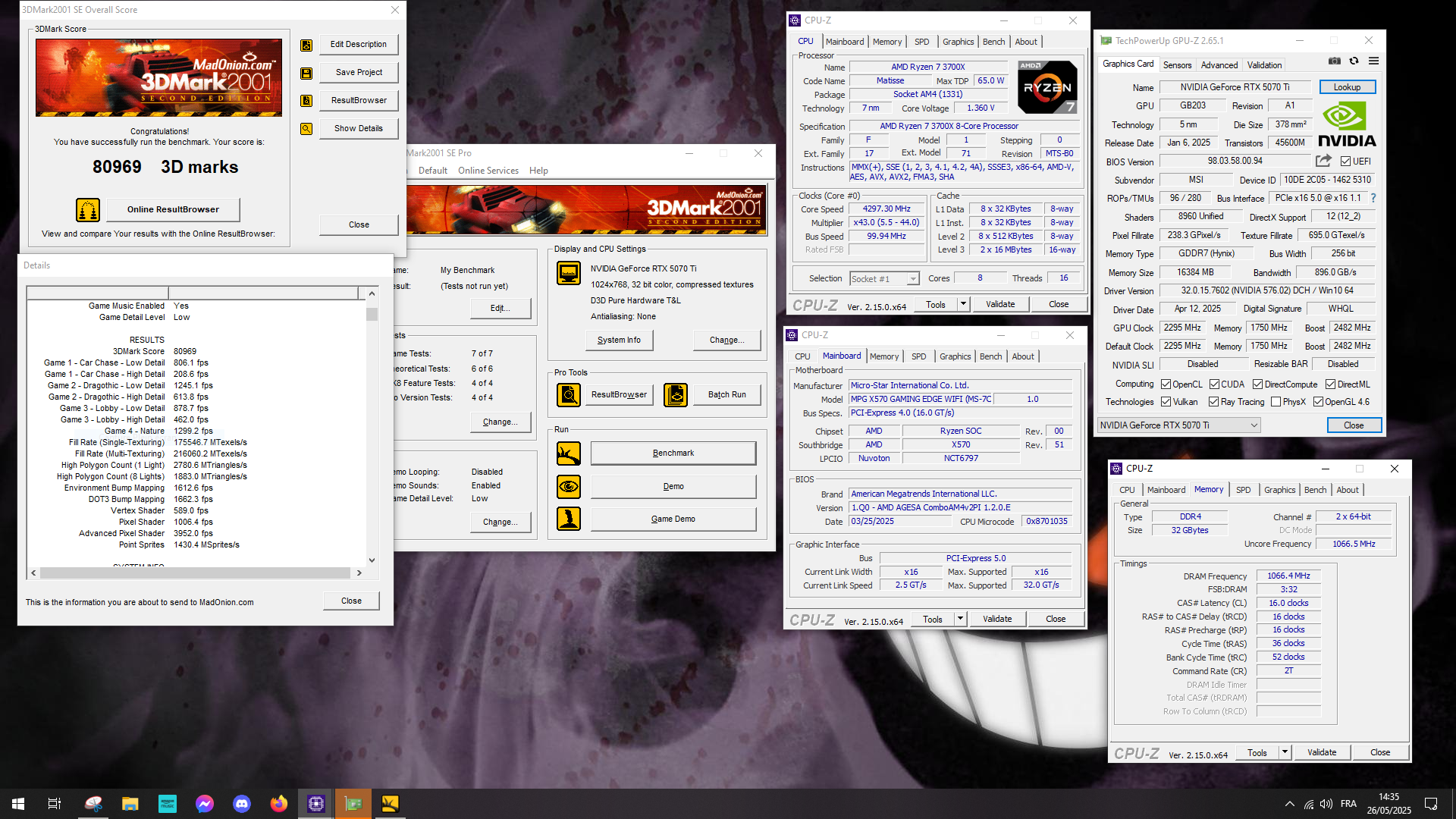The width and height of the screenshot is (1456, 819).
Task: Open Tools dropdown arrow in CPU-Z Mainboard window
Action: [x=960, y=619]
